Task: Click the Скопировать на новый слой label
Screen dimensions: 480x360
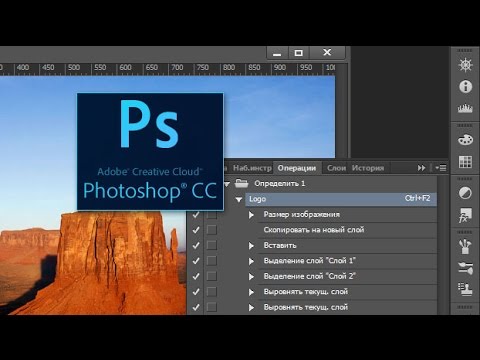Action: coord(314,230)
